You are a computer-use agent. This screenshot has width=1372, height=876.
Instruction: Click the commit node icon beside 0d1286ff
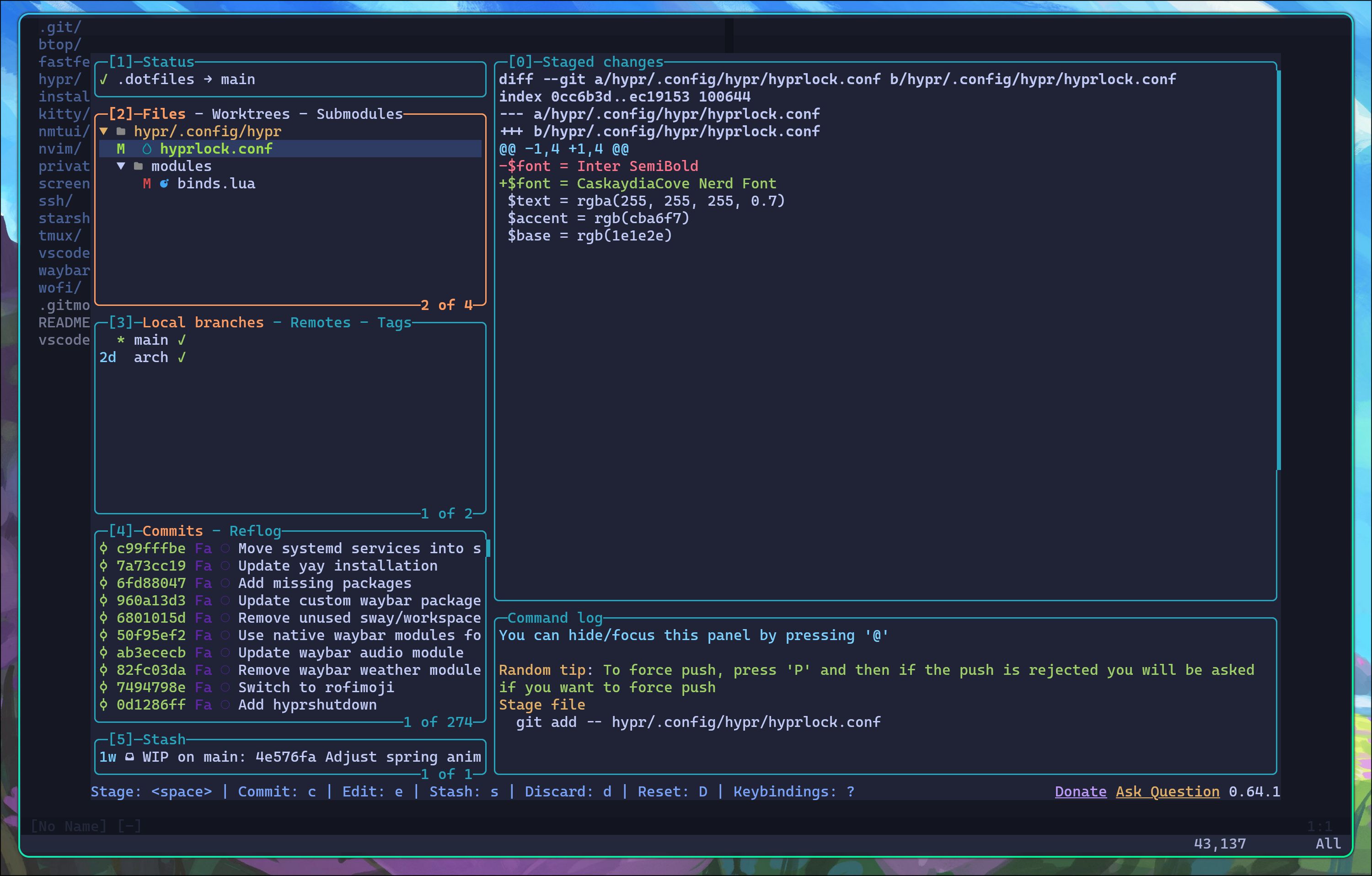click(104, 705)
